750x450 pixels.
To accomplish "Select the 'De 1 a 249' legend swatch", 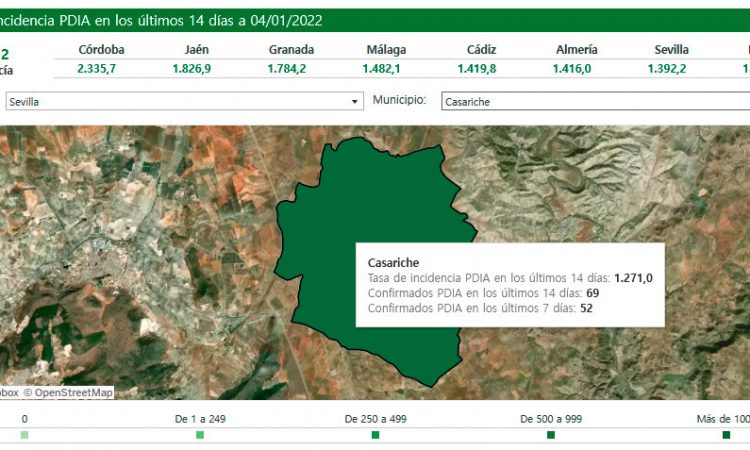I will point(200,435).
